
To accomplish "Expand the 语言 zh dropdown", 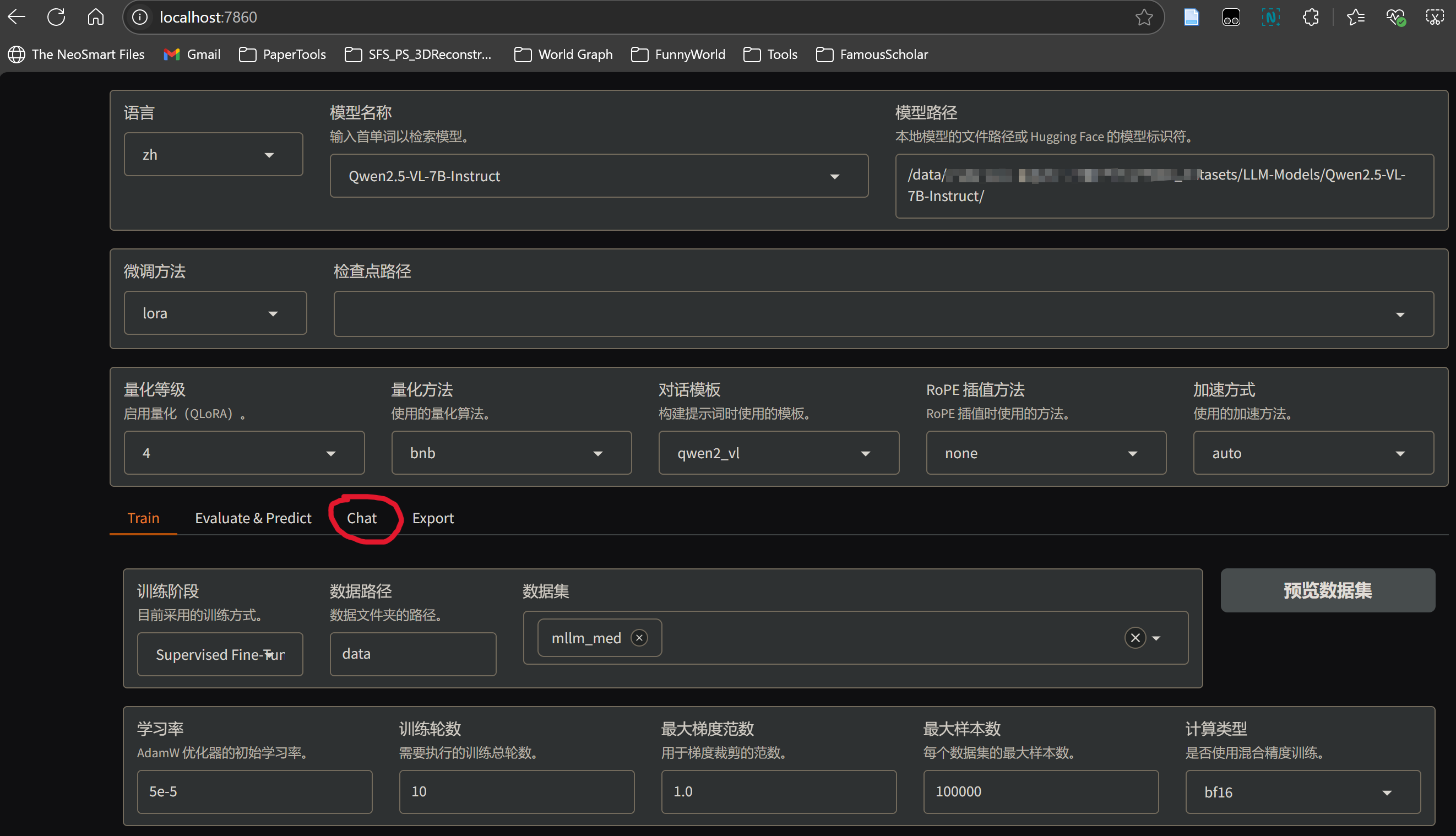I will coord(213,154).
